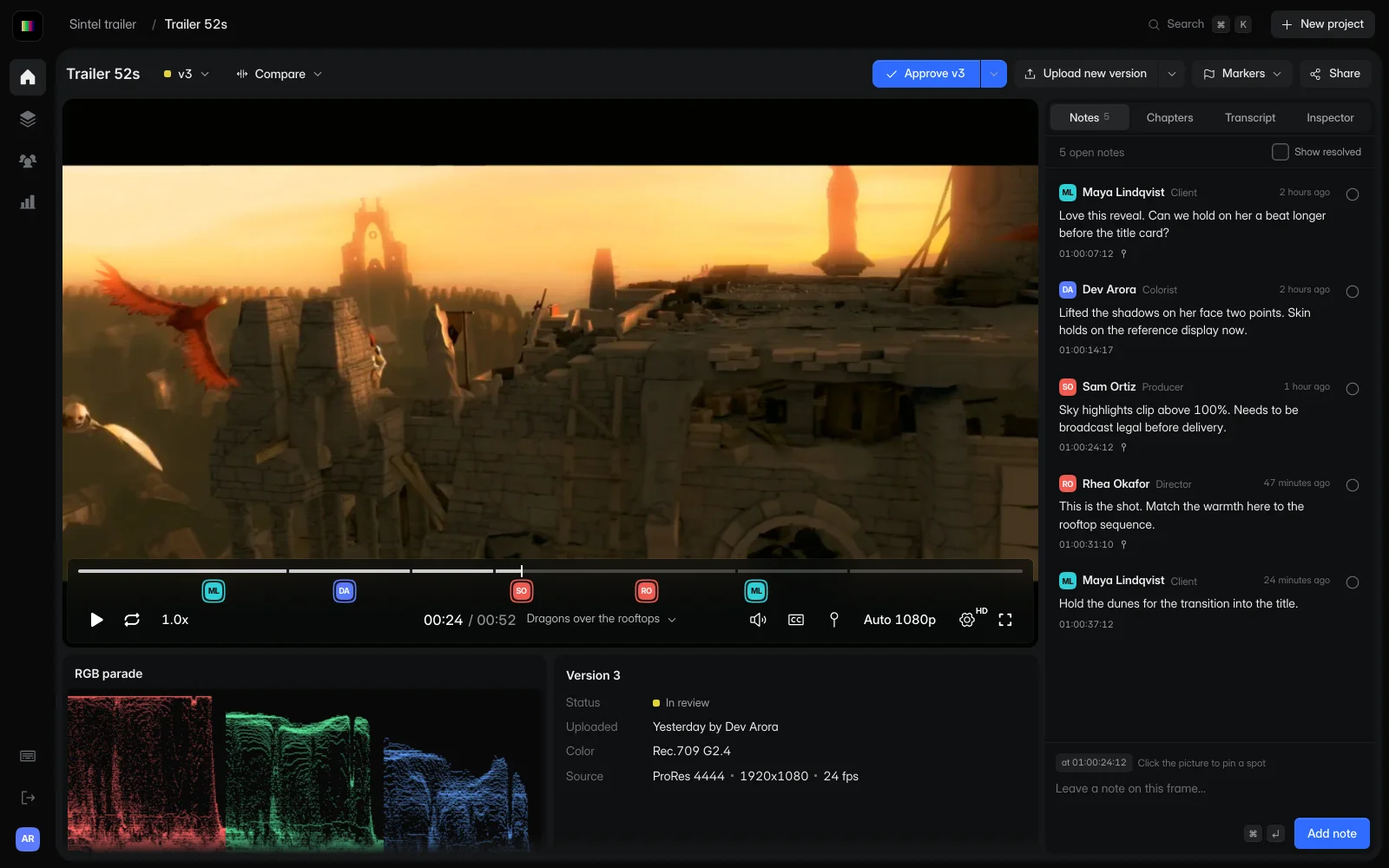Click the RGB parade waveform scope
1389x868 pixels.
(304, 771)
